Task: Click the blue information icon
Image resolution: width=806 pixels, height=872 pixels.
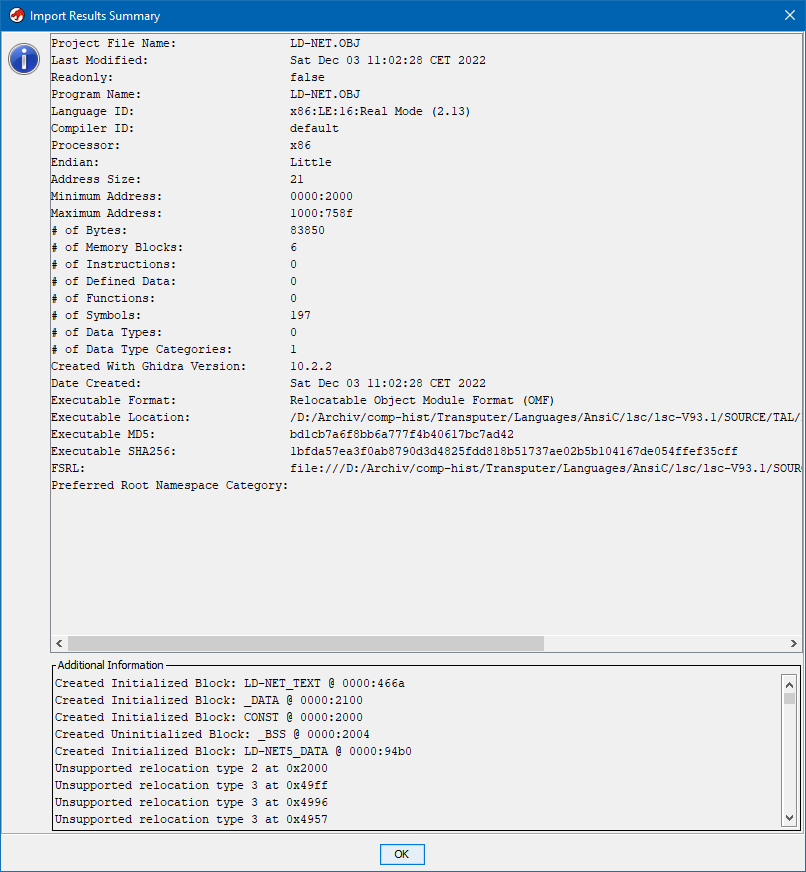Action: pos(23,59)
